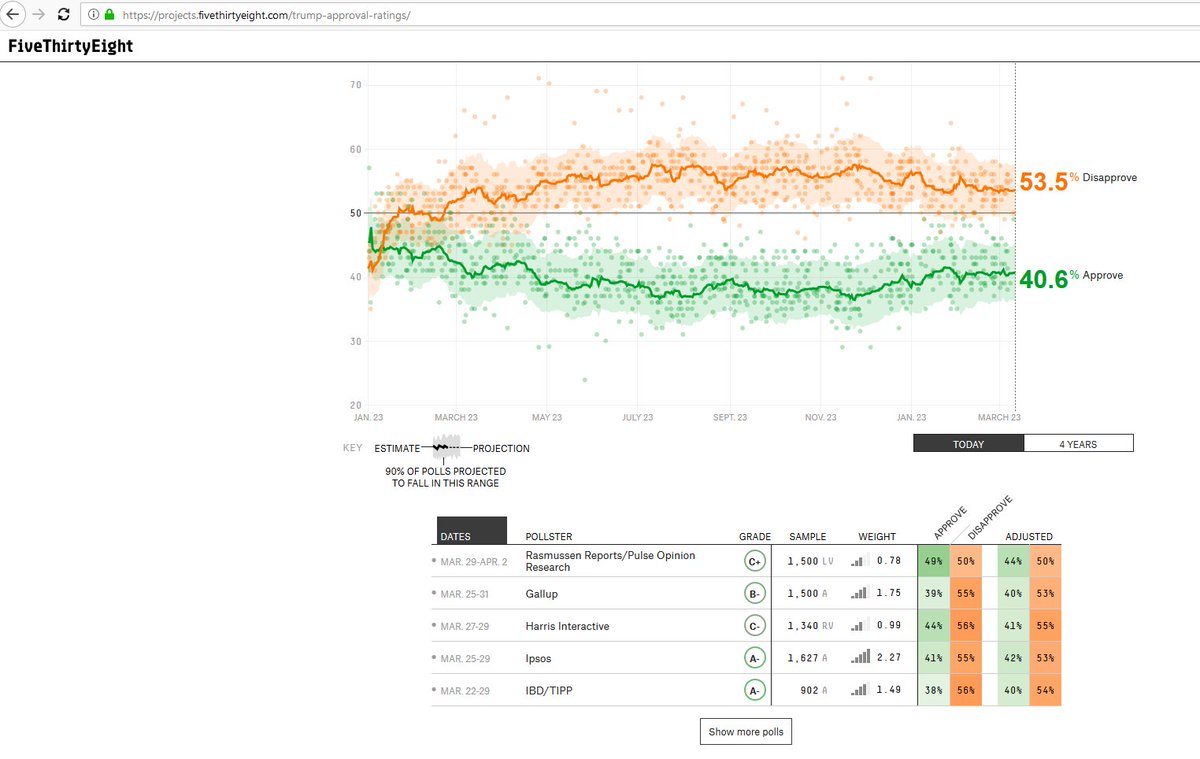Screen dimensions: 1200x759
Task: Click the browser back arrow button
Action: [13, 15]
